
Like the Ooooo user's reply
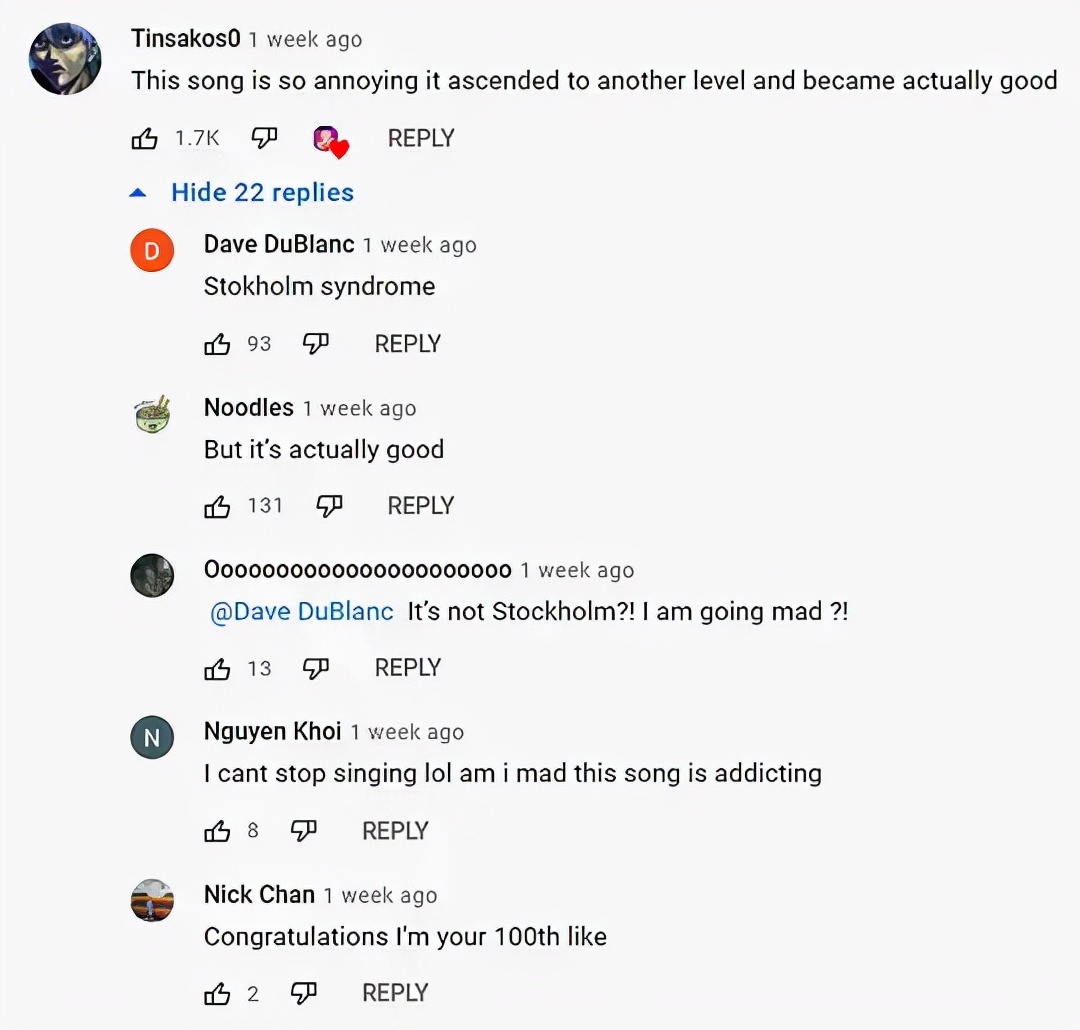tap(217, 669)
